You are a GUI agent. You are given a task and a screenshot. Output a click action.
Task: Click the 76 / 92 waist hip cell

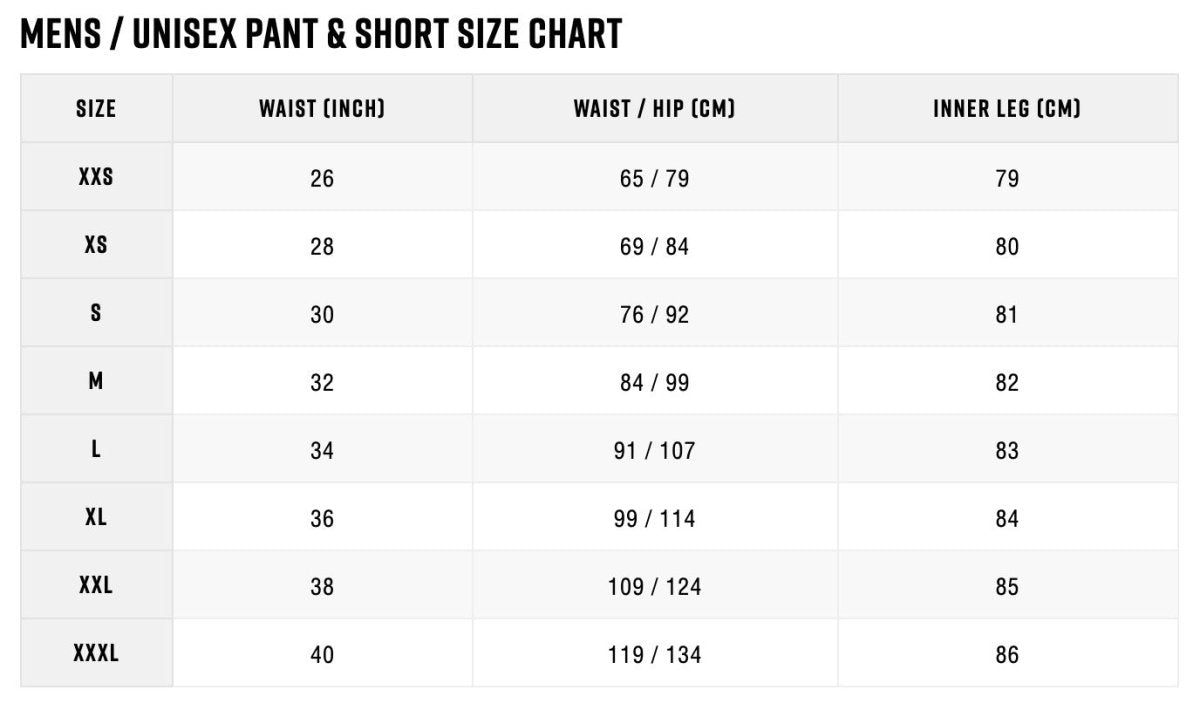pyautogui.click(x=654, y=315)
